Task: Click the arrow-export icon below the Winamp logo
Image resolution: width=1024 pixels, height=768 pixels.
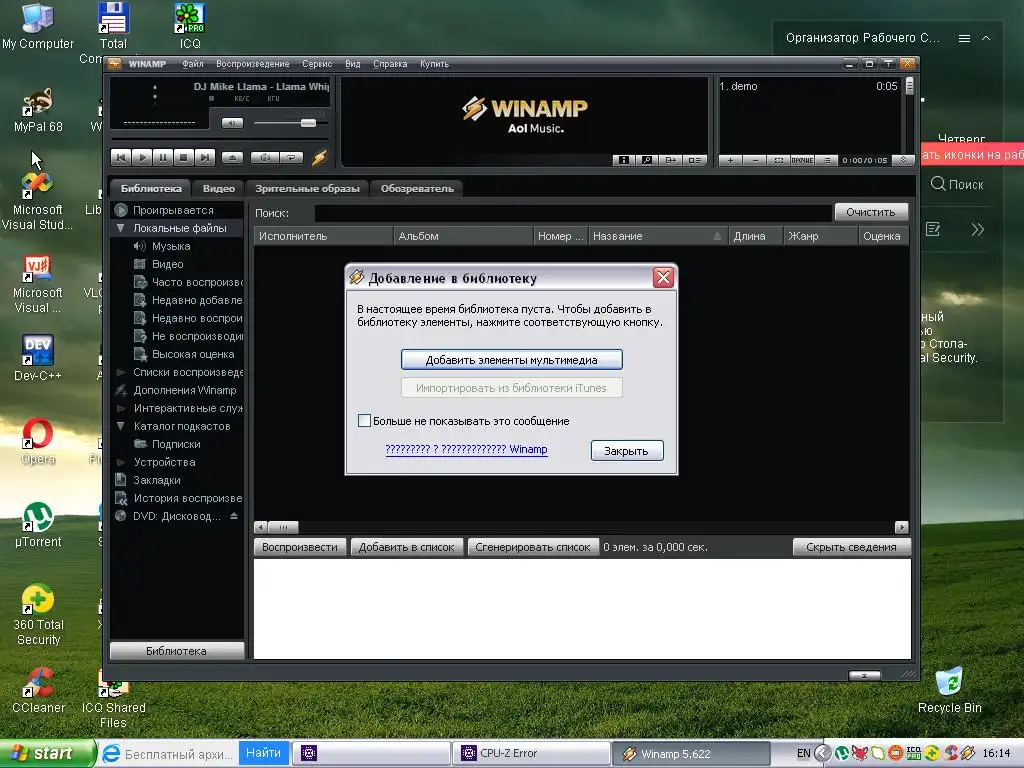Action: pos(670,160)
